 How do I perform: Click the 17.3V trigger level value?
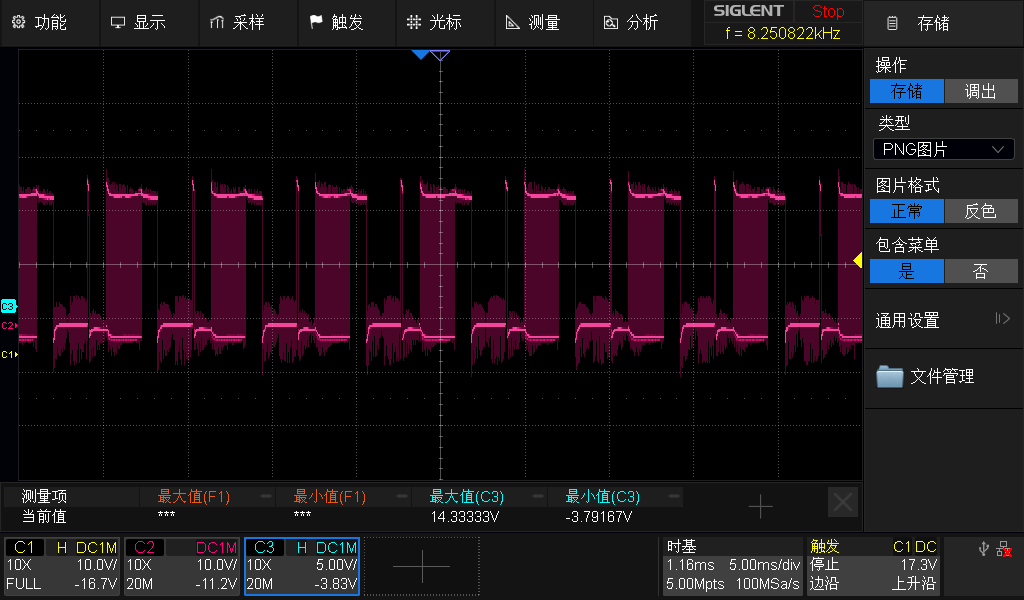tap(918, 565)
